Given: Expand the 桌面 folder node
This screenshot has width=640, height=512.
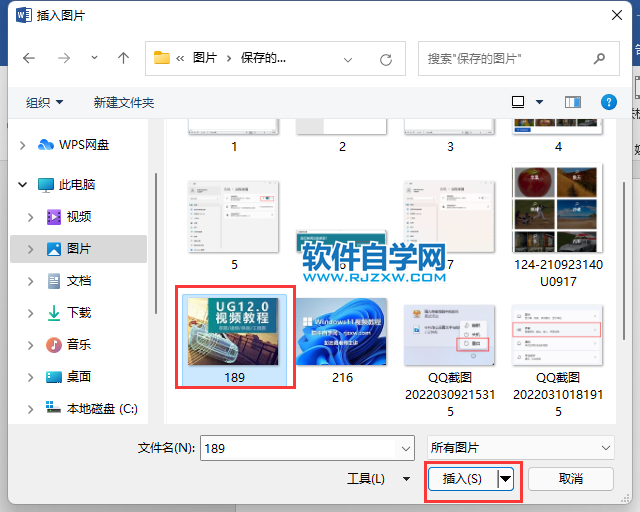Looking at the screenshot, I should [x=31, y=377].
